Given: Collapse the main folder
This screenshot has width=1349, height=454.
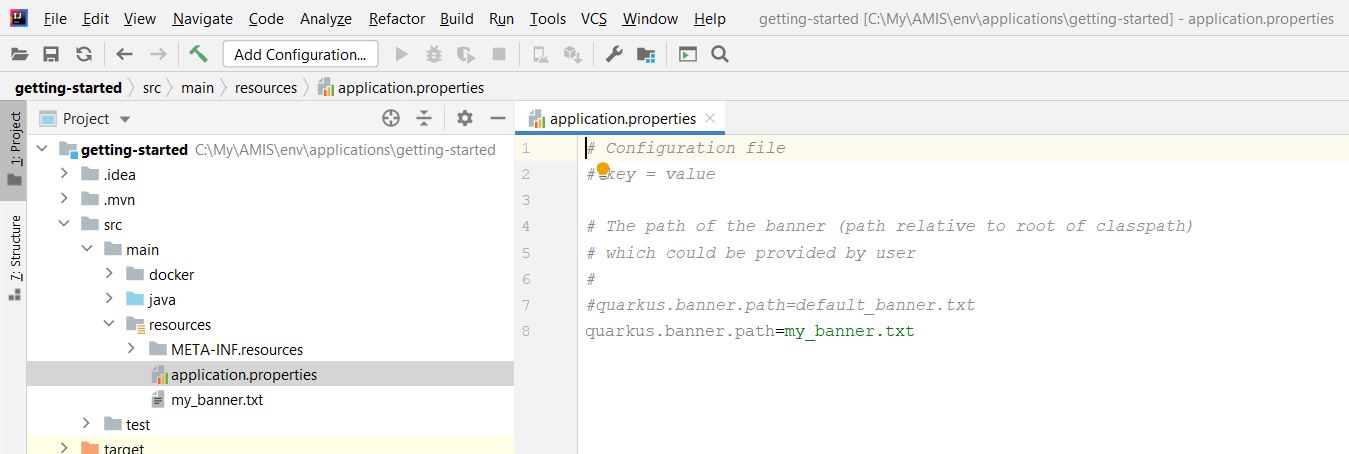Looking at the screenshot, I should pyautogui.click(x=86, y=249).
